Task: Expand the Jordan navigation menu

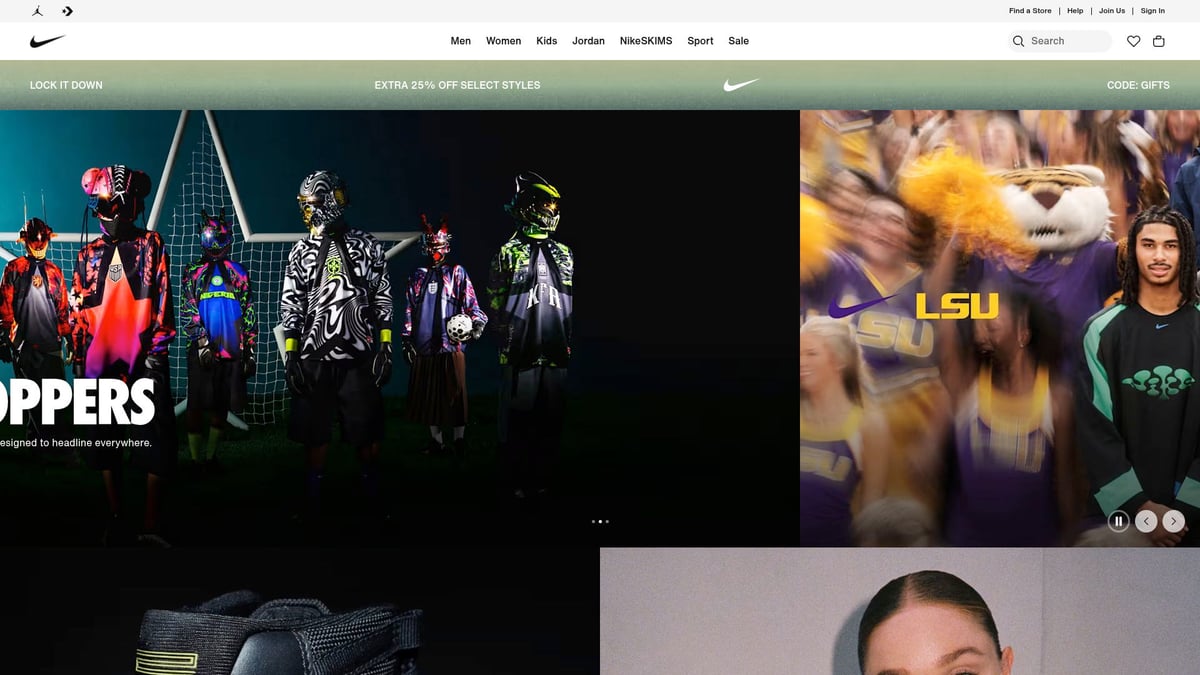Action: pyautogui.click(x=588, y=41)
